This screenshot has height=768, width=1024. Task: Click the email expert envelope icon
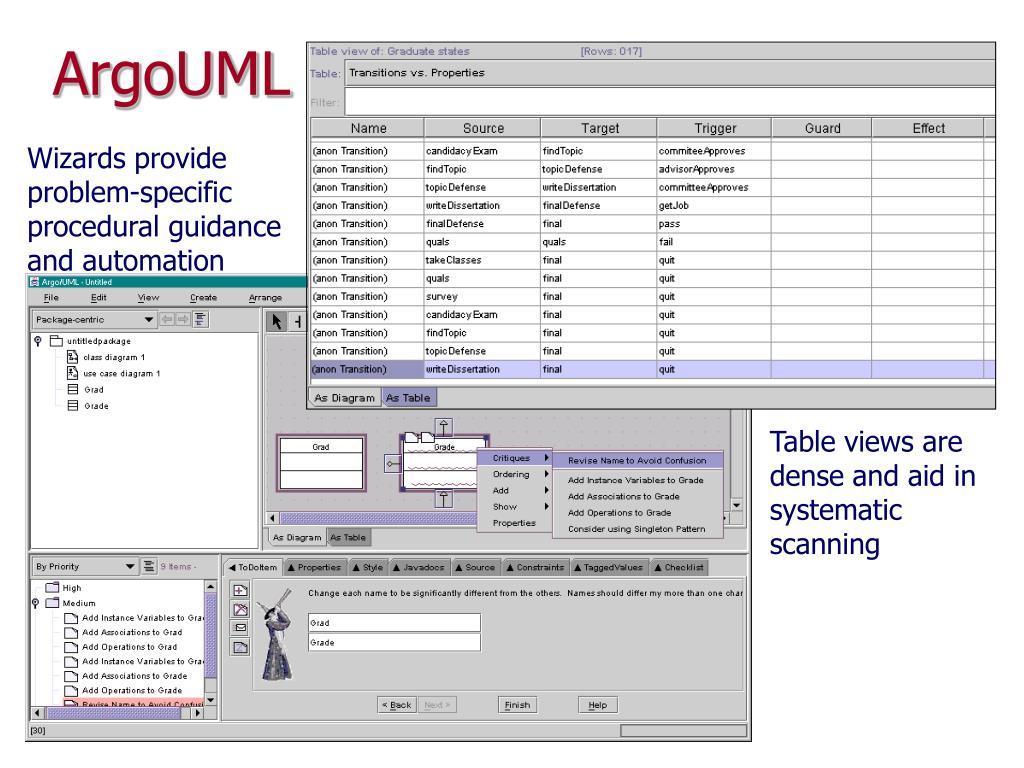click(240, 628)
